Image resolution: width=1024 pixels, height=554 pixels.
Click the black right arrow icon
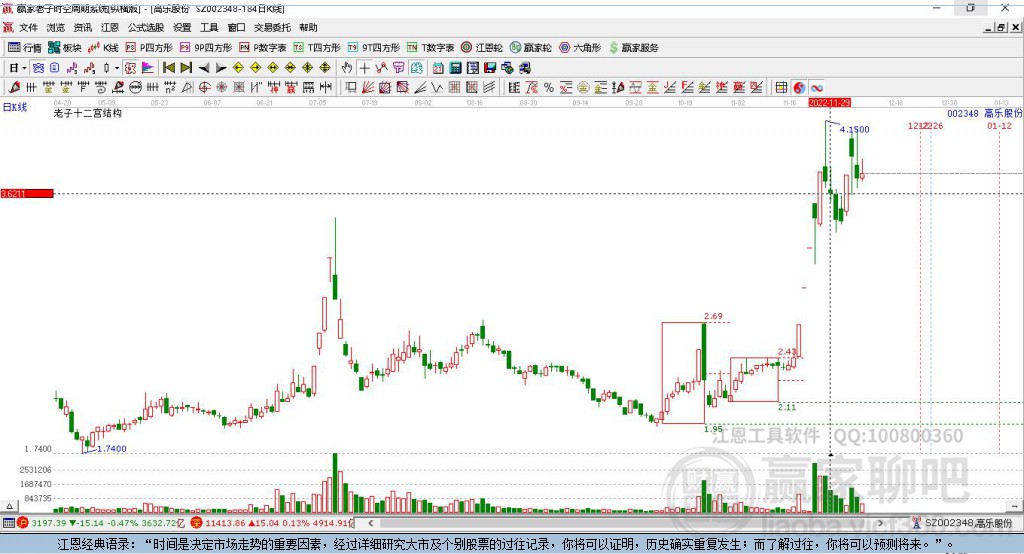221,68
